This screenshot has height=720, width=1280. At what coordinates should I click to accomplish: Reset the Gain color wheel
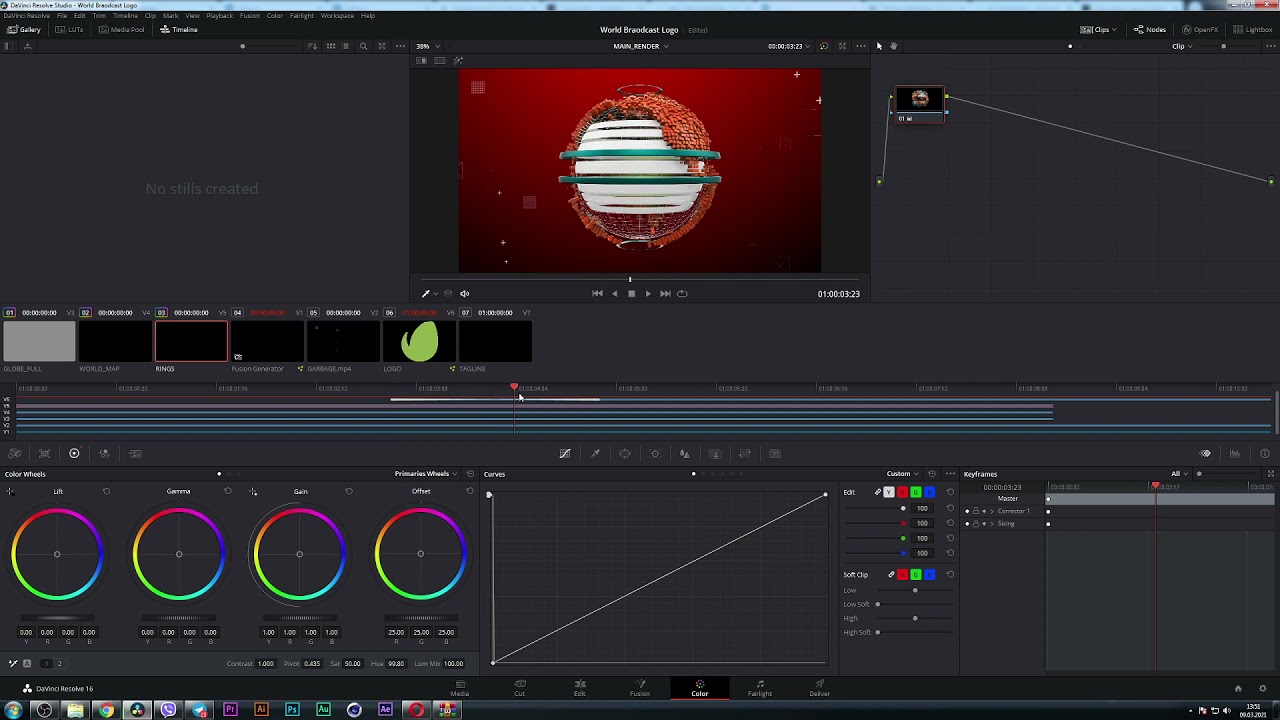pyautogui.click(x=349, y=491)
